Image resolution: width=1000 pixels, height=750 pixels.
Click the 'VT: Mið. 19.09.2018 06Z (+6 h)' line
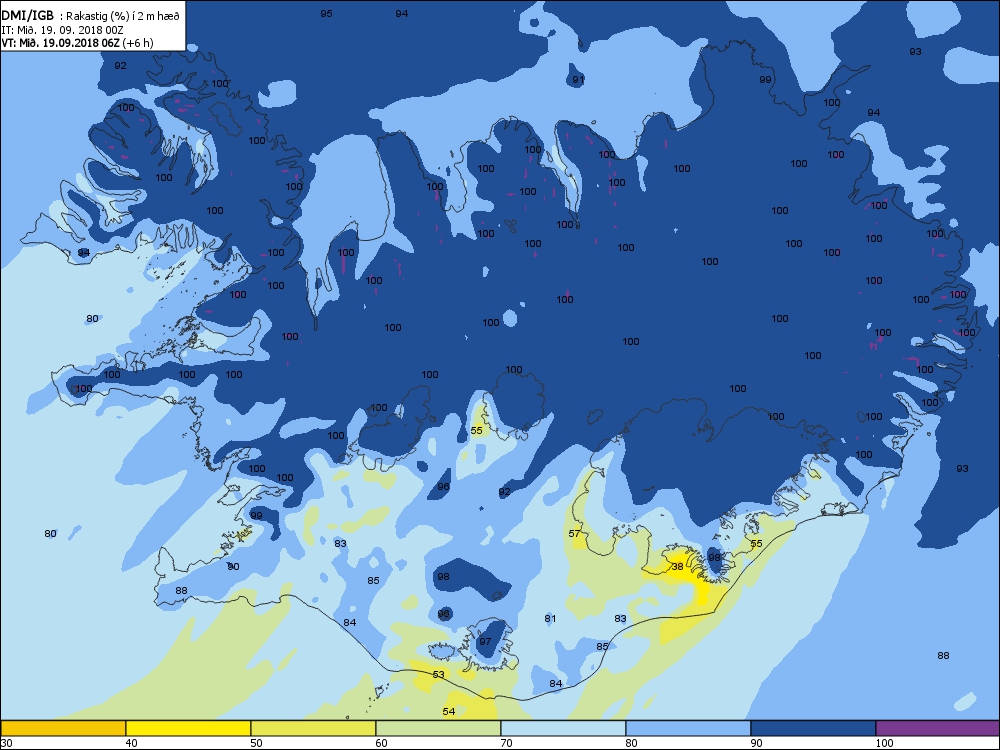[77, 43]
